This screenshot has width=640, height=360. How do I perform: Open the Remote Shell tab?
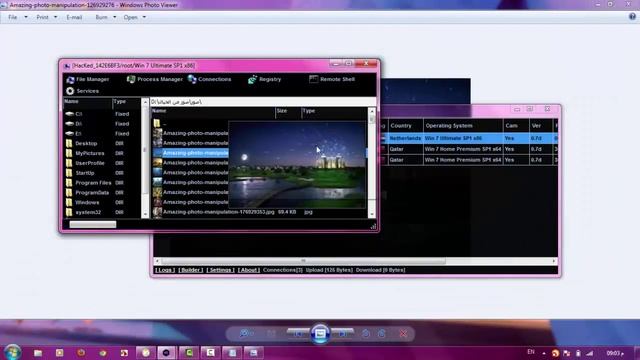tap(332, 79)
